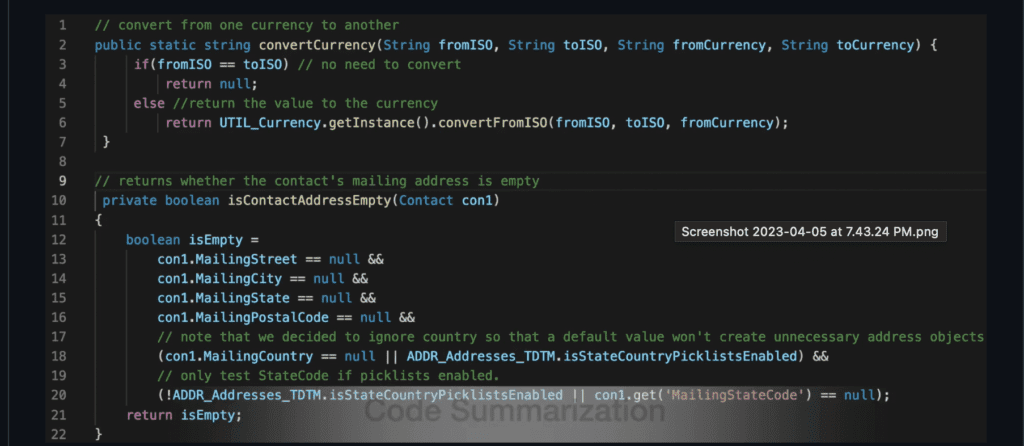Viewport: 1024px width, 446px height.
Task: Click the opening brace on line 11
Action: 99,220
